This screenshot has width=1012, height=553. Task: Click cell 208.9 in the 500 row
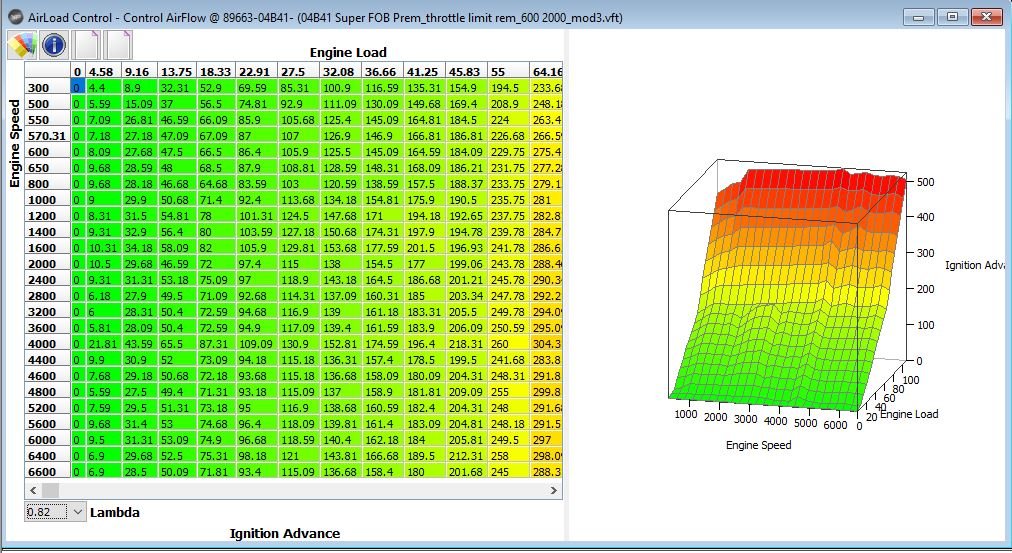coord(509,103)
